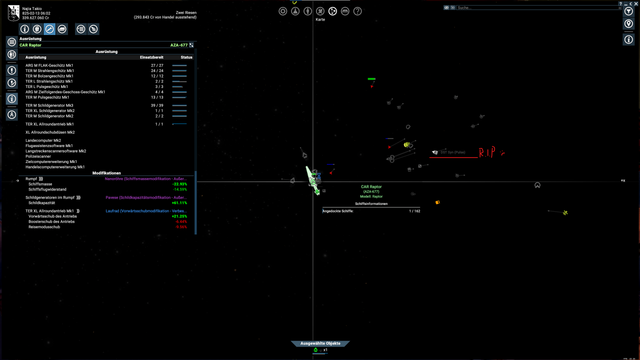Expand the Schildgeneratoren im Rumpf modification icon

click(x=78, y=198)
